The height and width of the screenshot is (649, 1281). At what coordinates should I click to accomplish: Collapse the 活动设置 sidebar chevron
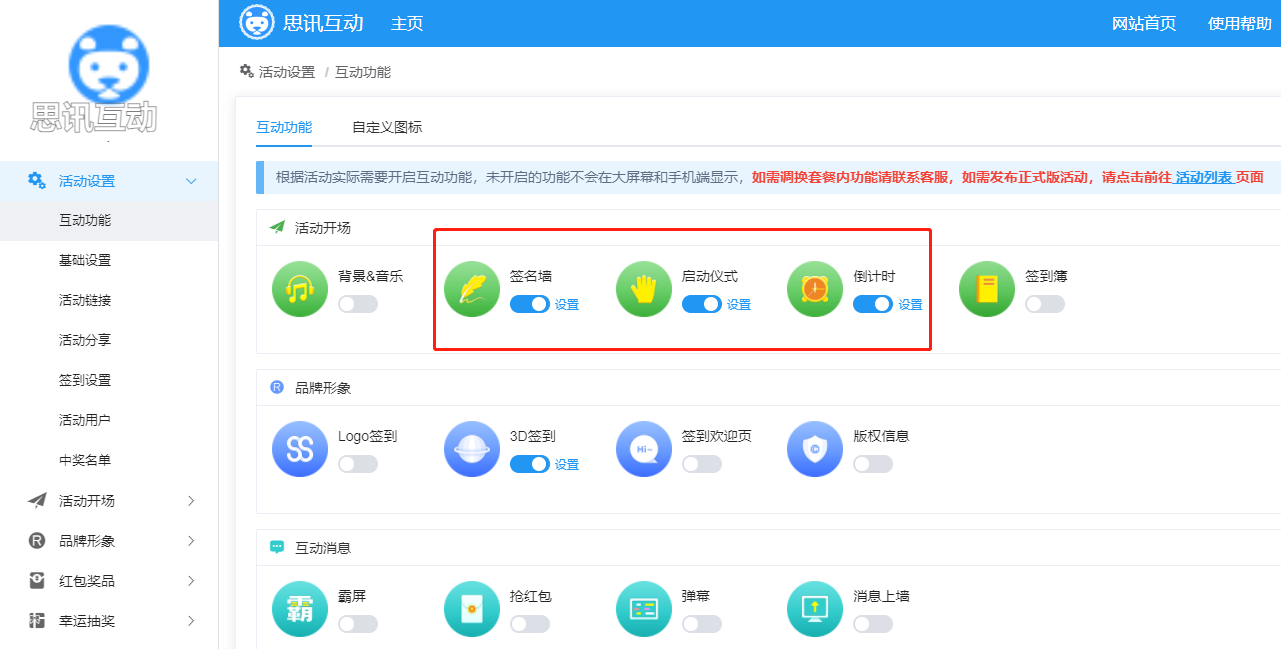(192, 181)
